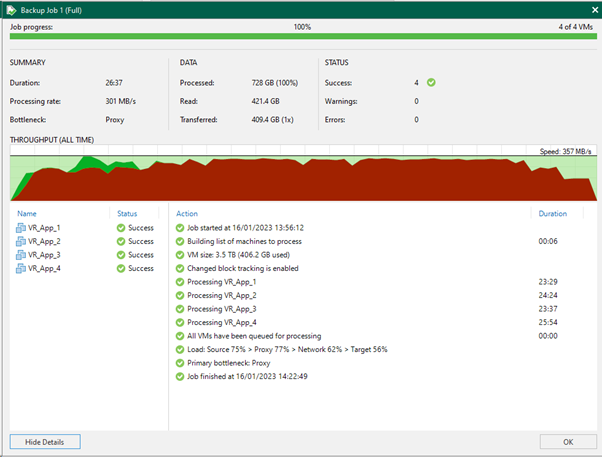Select the Load Source Proxy Network Target entry

point(287,350)
